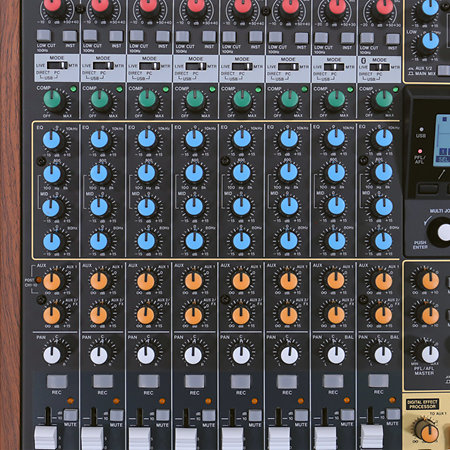This screenshot has height=450, width=450.
Task: Select the 100Hz-8k sweep knob on the seventh channel
Action: (336, 173)
